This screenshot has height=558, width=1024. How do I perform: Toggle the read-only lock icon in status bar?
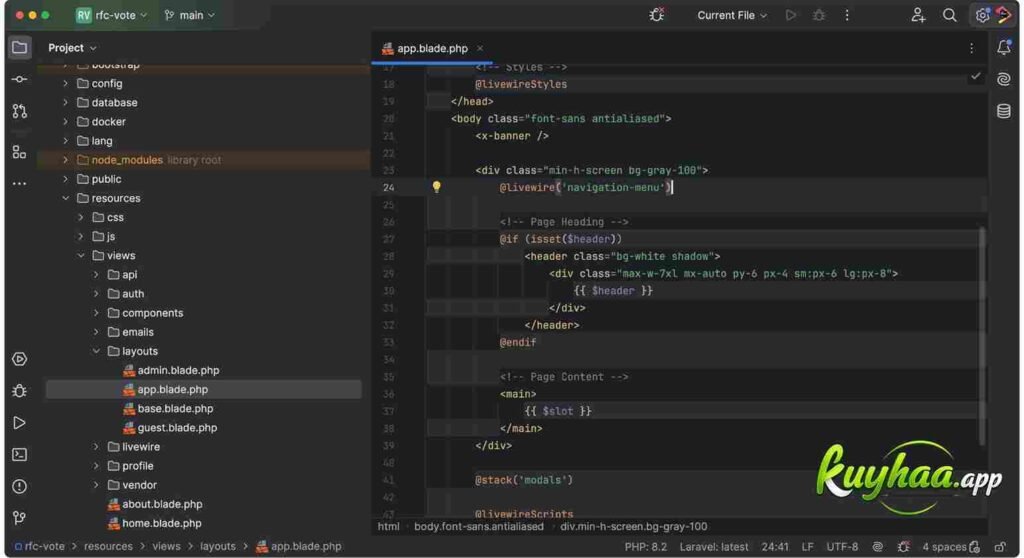tap(1000, 547)
